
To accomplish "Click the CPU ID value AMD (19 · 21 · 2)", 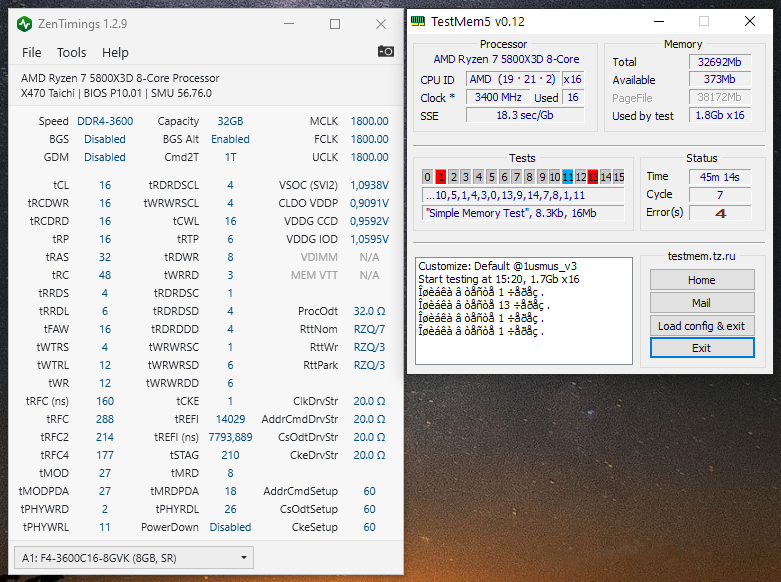I will 513,79.
